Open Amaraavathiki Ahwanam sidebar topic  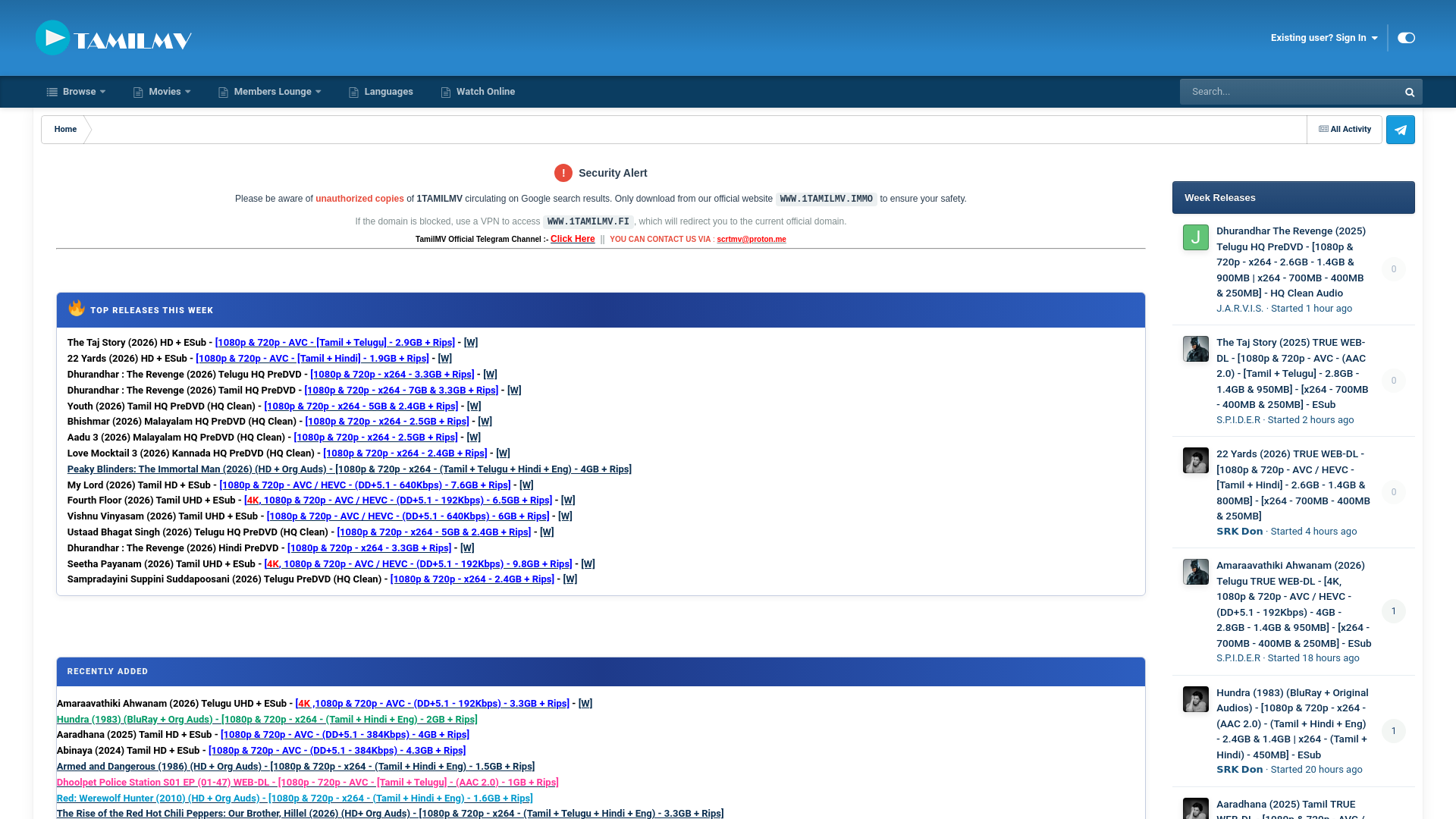click(1294, 604)
